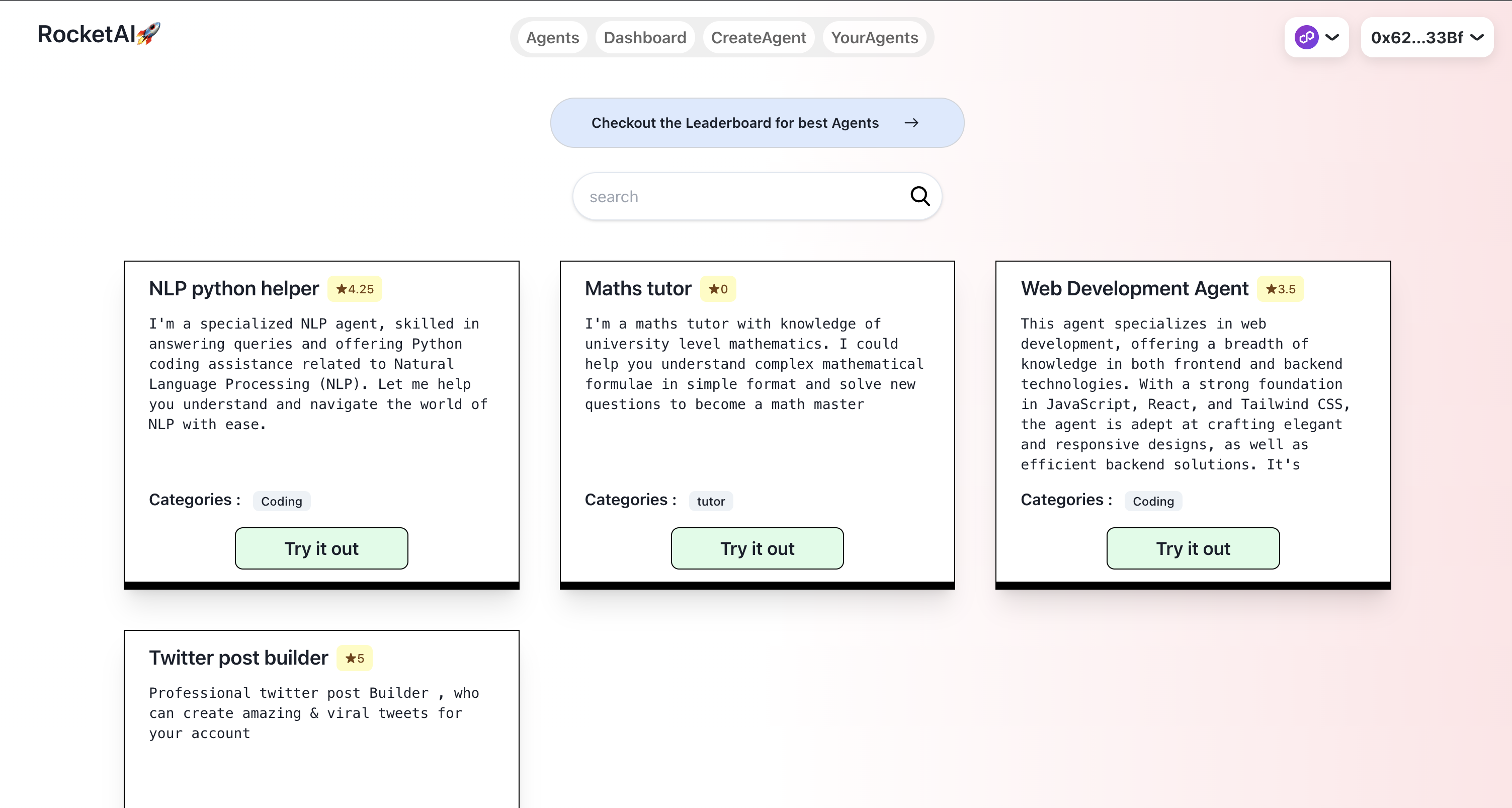Launch Web Development Agent via Try it out

(1193, 548)
